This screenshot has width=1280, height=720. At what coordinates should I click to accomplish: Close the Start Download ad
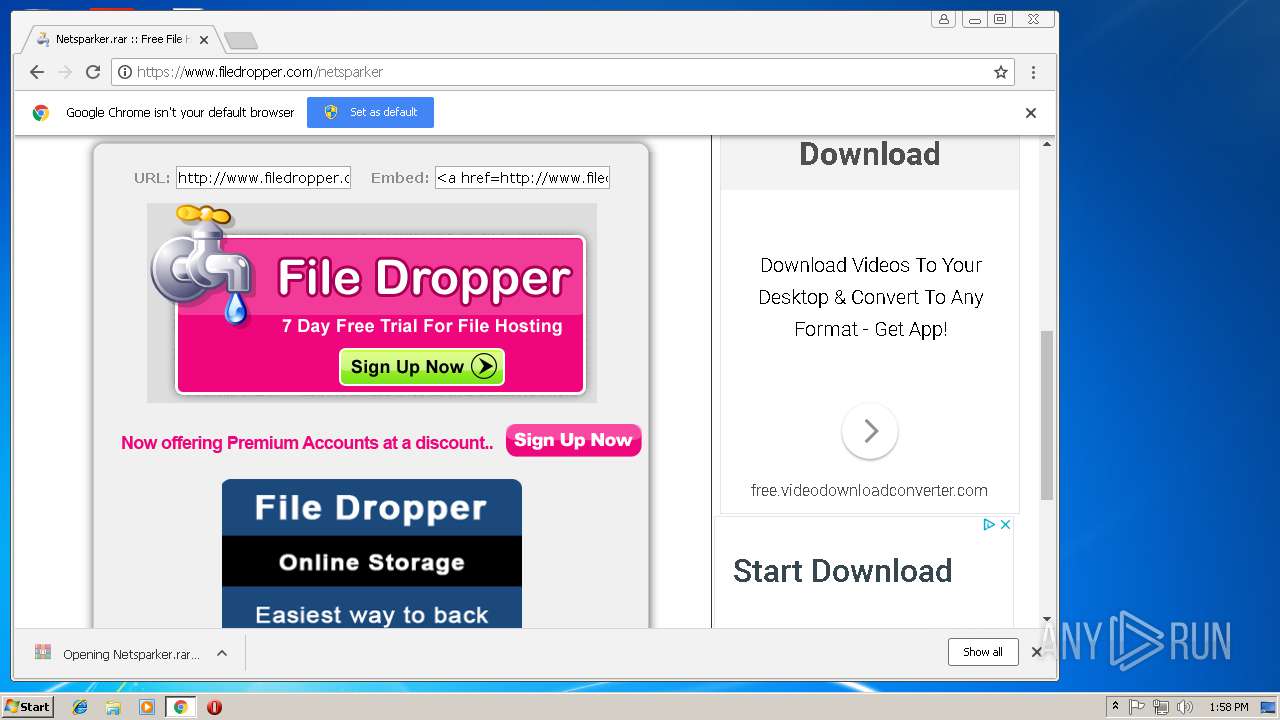[x=1005, y=524]
